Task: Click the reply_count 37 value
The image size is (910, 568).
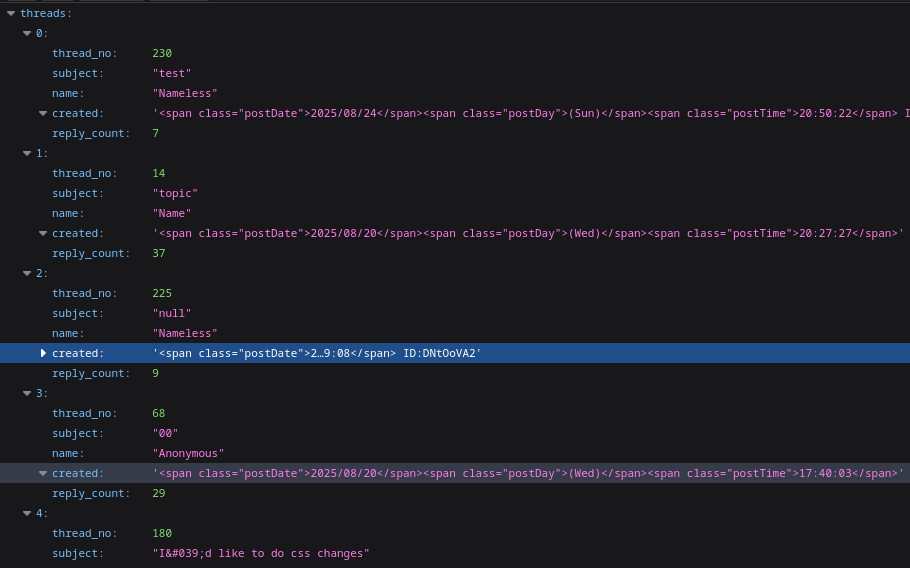Action: point(159,253)
